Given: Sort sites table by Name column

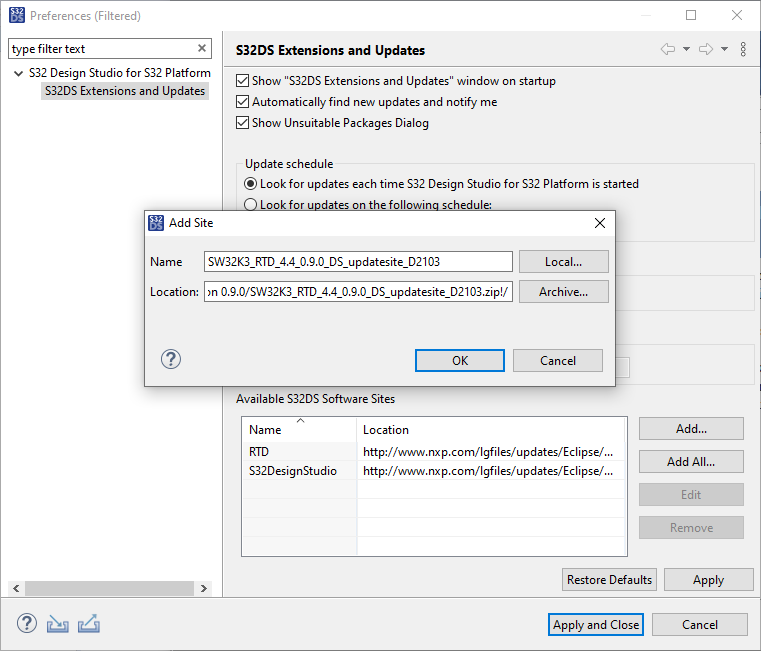Looking at the screenshot, I should pos(299,430).
